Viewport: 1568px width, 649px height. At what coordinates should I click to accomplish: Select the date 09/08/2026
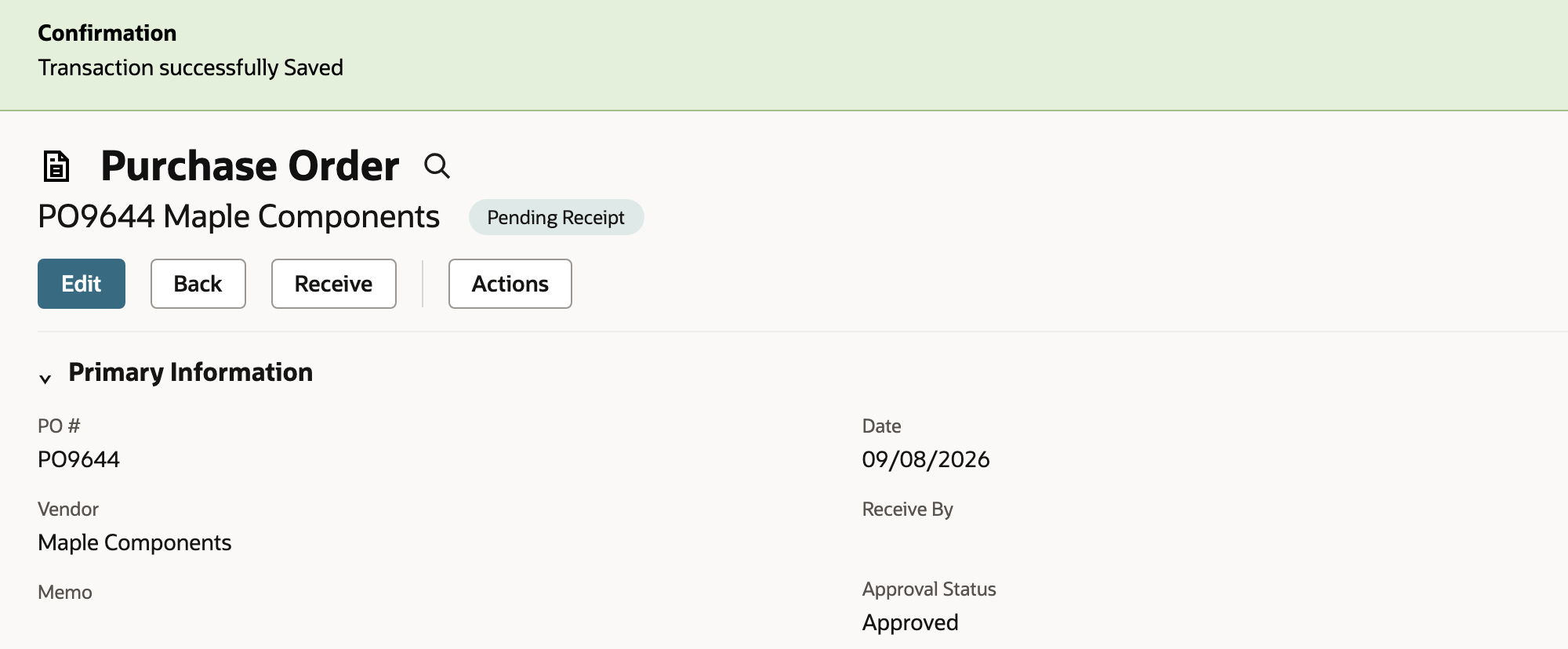pos(926,459)
